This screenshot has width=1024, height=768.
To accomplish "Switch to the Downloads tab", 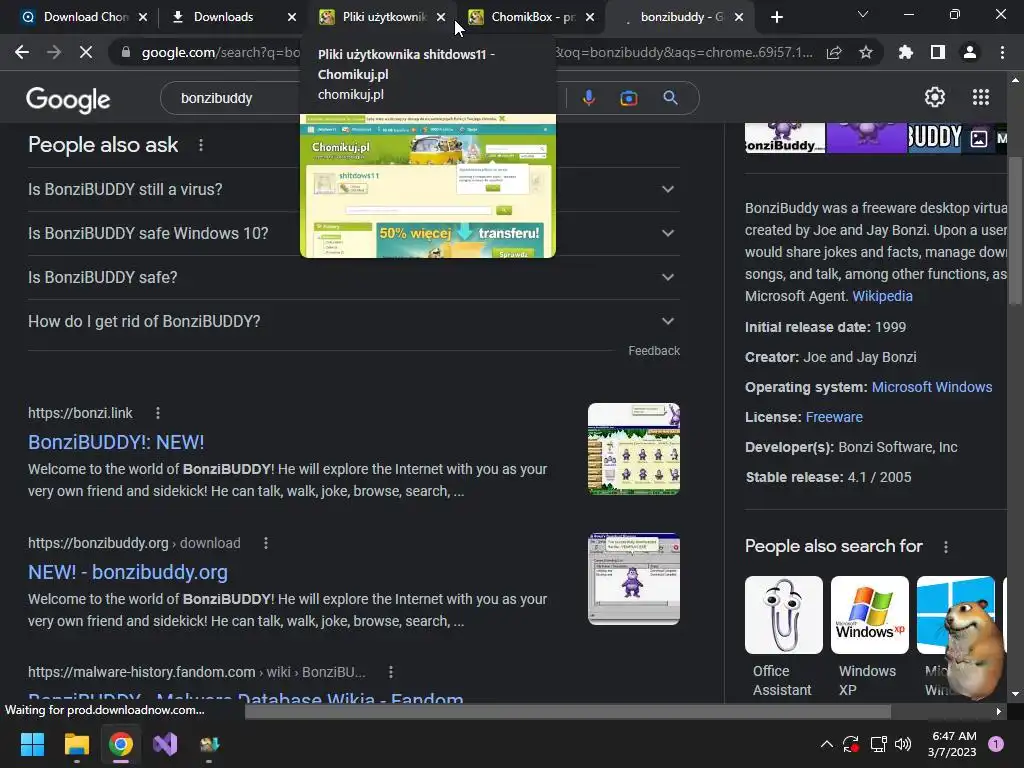I will coord(223,17).
